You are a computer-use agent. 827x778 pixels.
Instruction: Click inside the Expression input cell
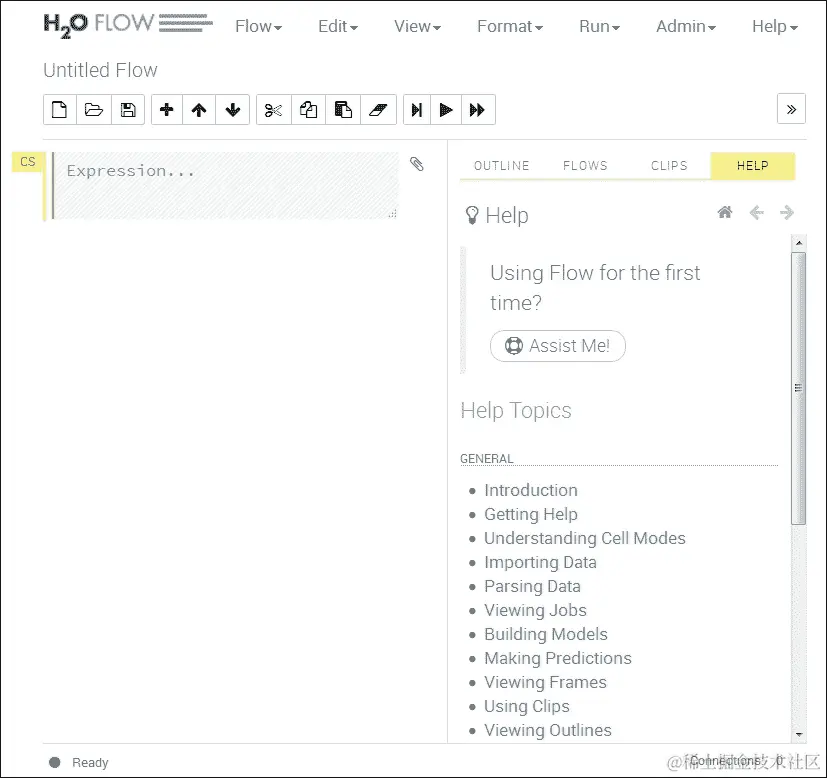coord(226,186)
